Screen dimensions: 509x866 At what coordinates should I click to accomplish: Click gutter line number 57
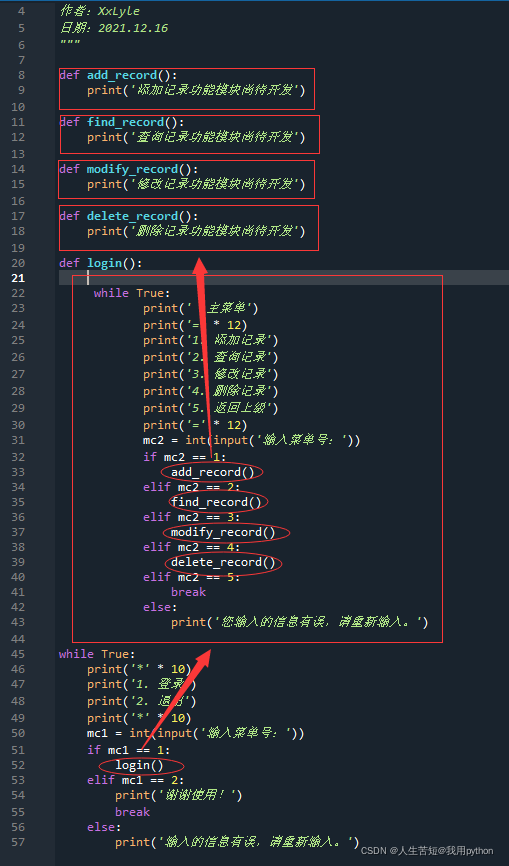pos(18,842)
